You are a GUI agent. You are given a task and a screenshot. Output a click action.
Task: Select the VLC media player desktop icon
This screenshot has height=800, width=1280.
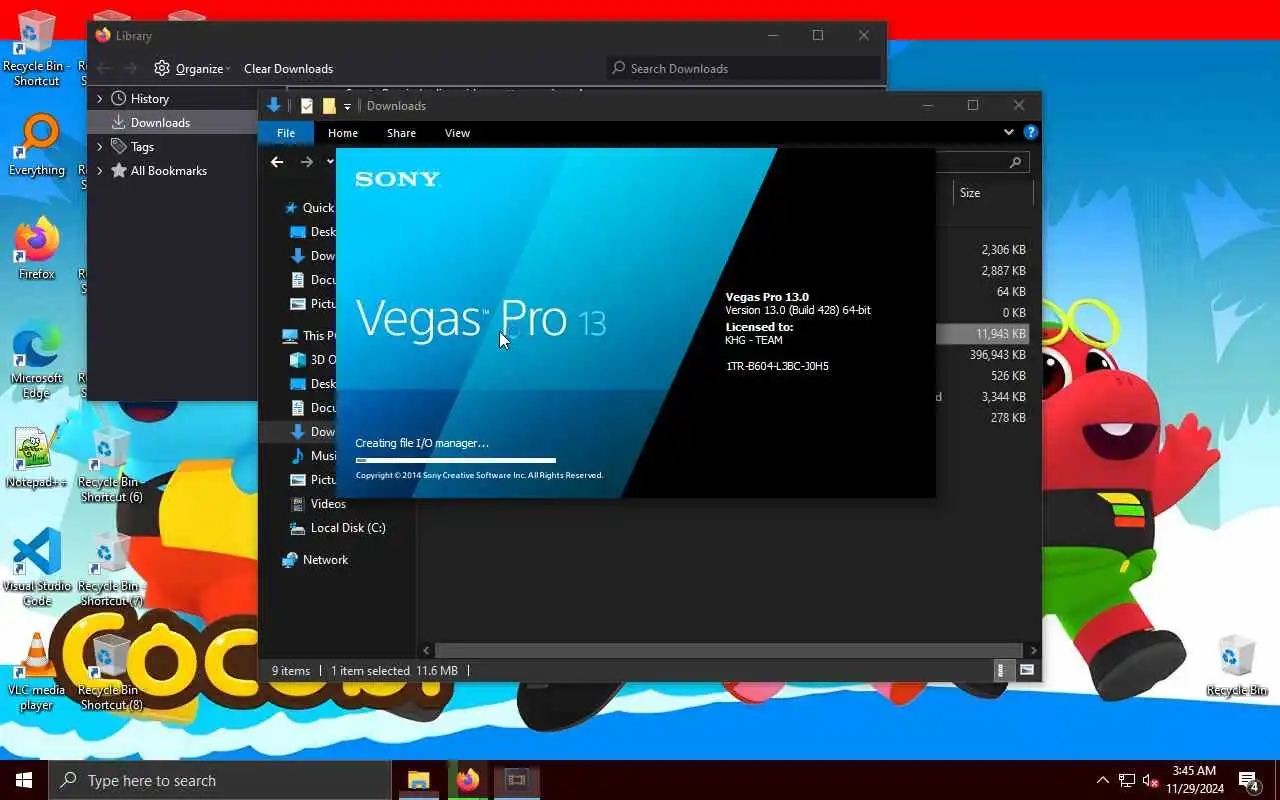coord(37,672)
